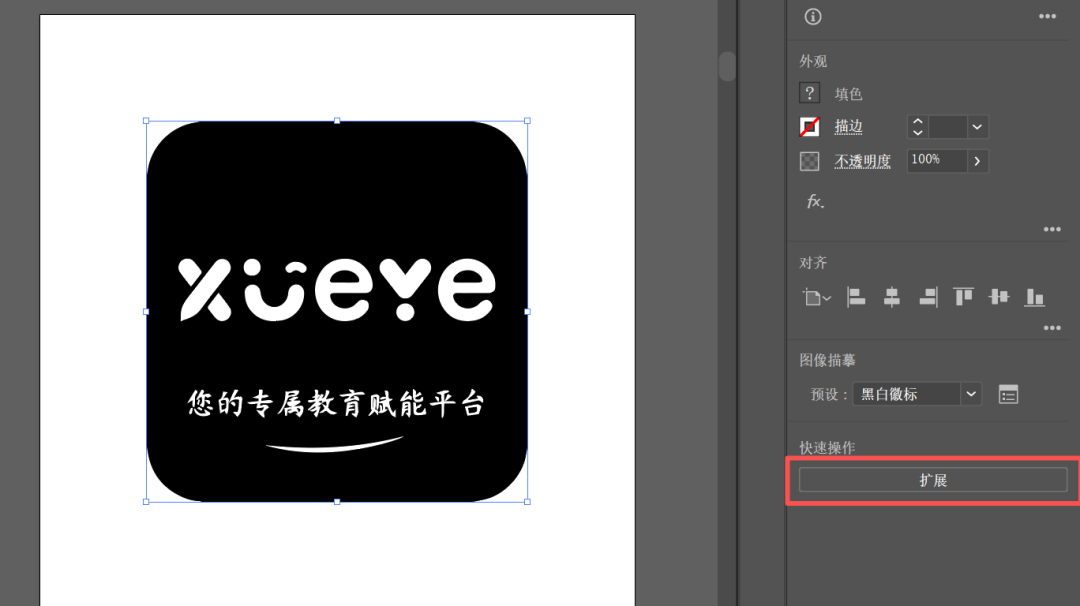Select the stroke color swatch
Viewport: 1080px width, 606px height.
[x=809, y=127]
